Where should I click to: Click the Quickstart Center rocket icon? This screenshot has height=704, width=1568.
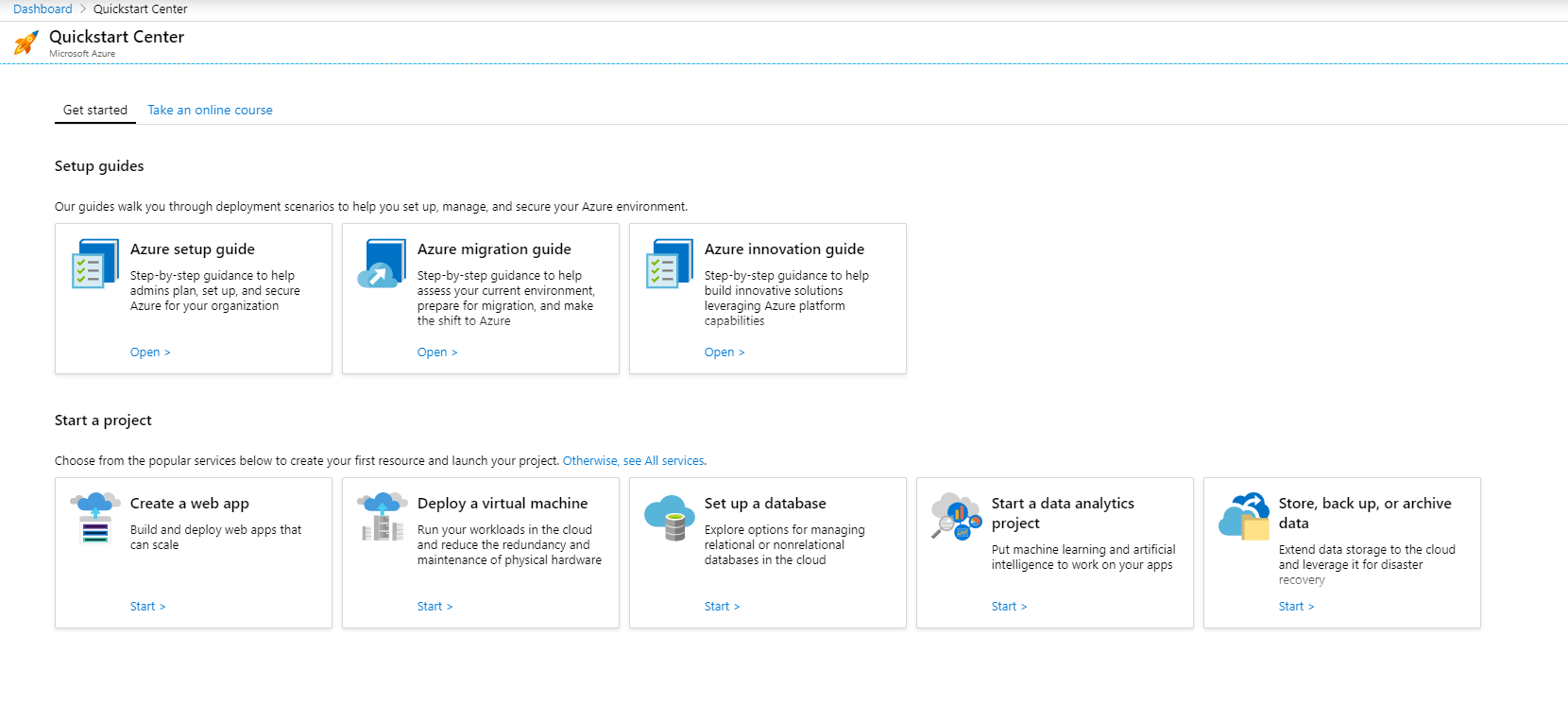[x=26, y=43]
